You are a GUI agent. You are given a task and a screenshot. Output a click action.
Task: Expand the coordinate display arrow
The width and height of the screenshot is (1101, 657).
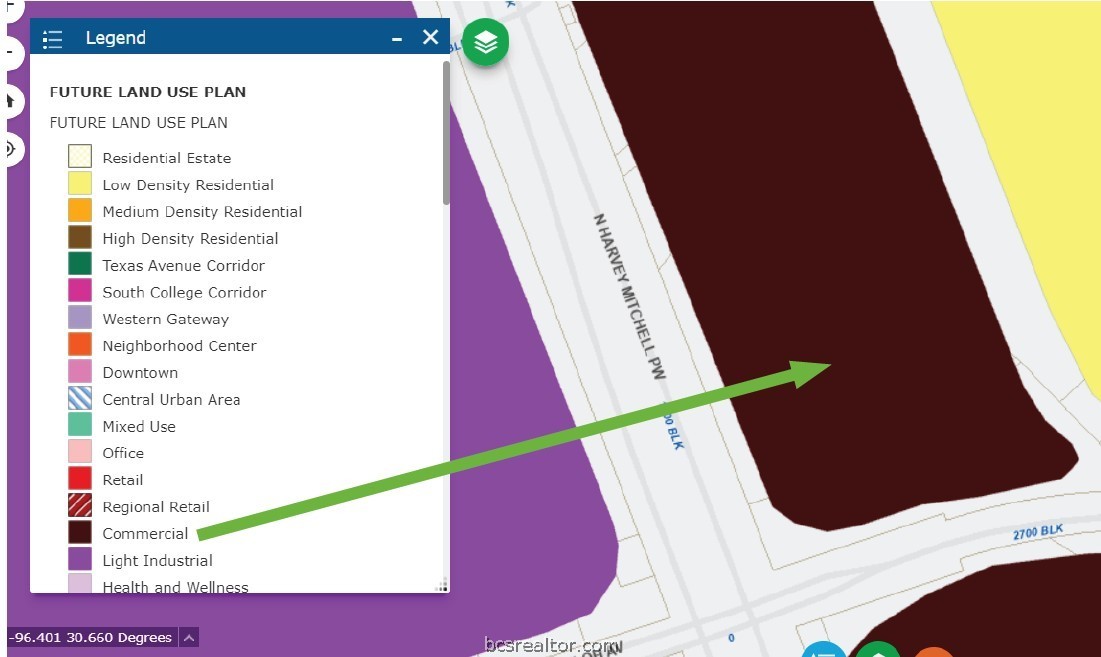click(189, 638)
